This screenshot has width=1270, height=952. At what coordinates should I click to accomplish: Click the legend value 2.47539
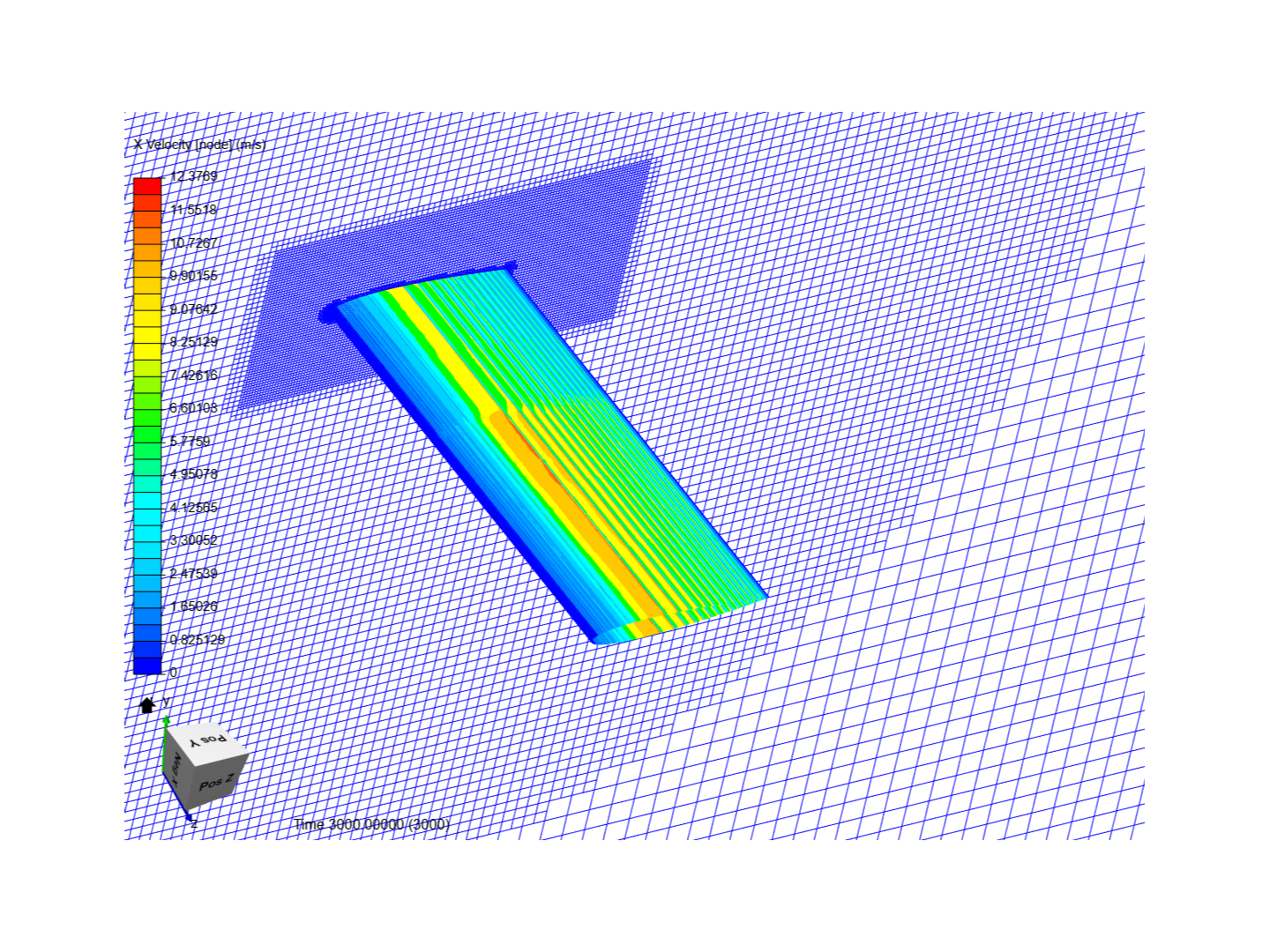193,573
